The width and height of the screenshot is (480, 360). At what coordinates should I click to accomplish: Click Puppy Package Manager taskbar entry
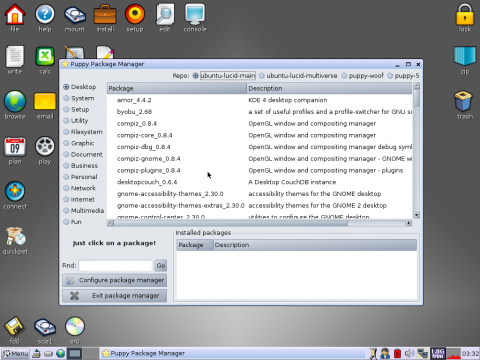coord(233,353)
